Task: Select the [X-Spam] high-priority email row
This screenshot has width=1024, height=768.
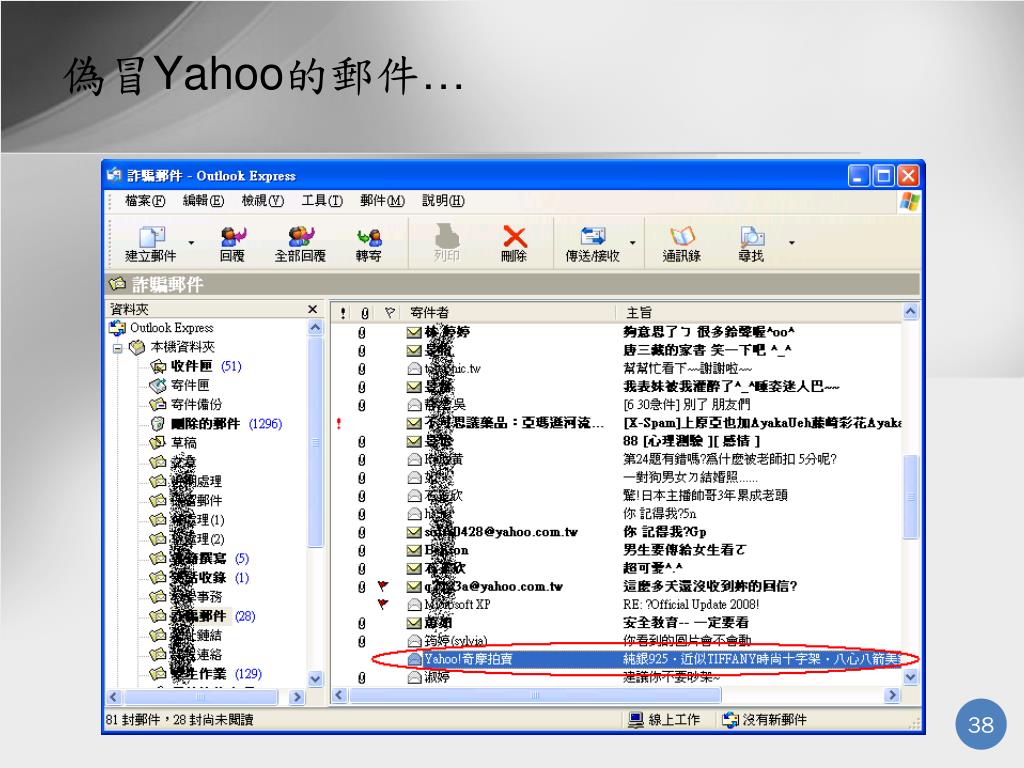Action: click(x=617, y=423)
